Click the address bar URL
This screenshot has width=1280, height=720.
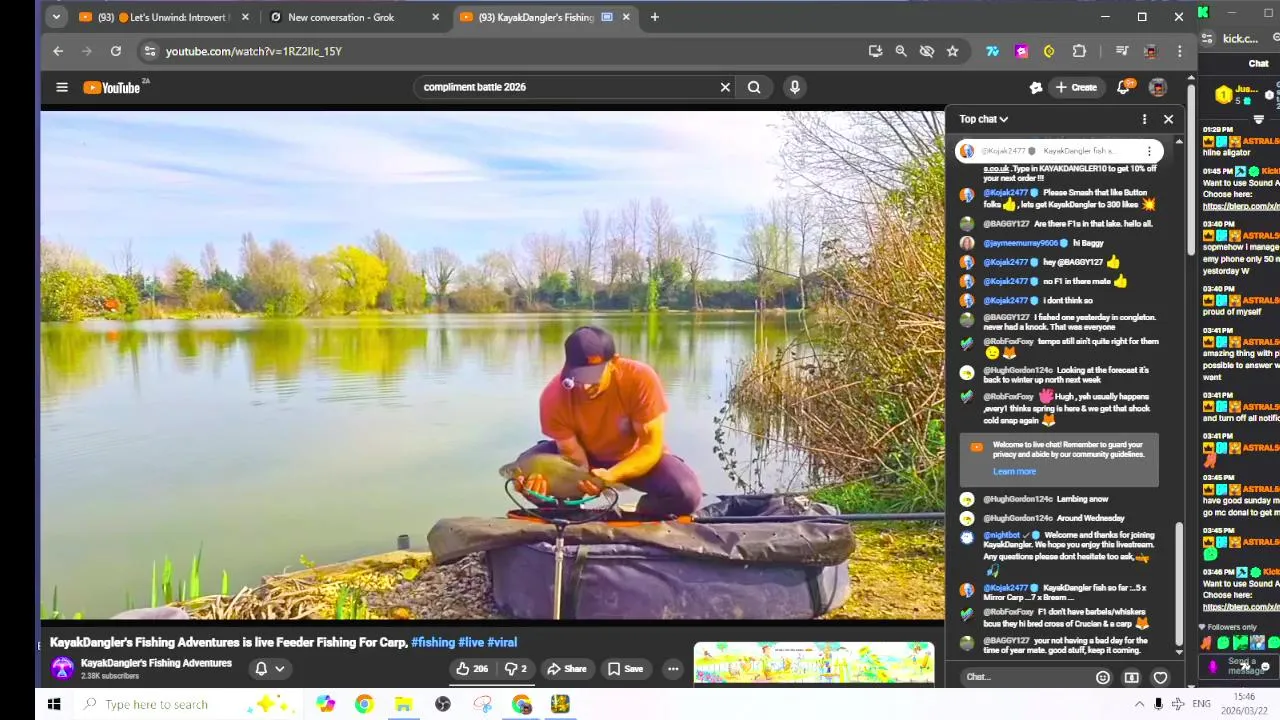(x=253, y=51)
